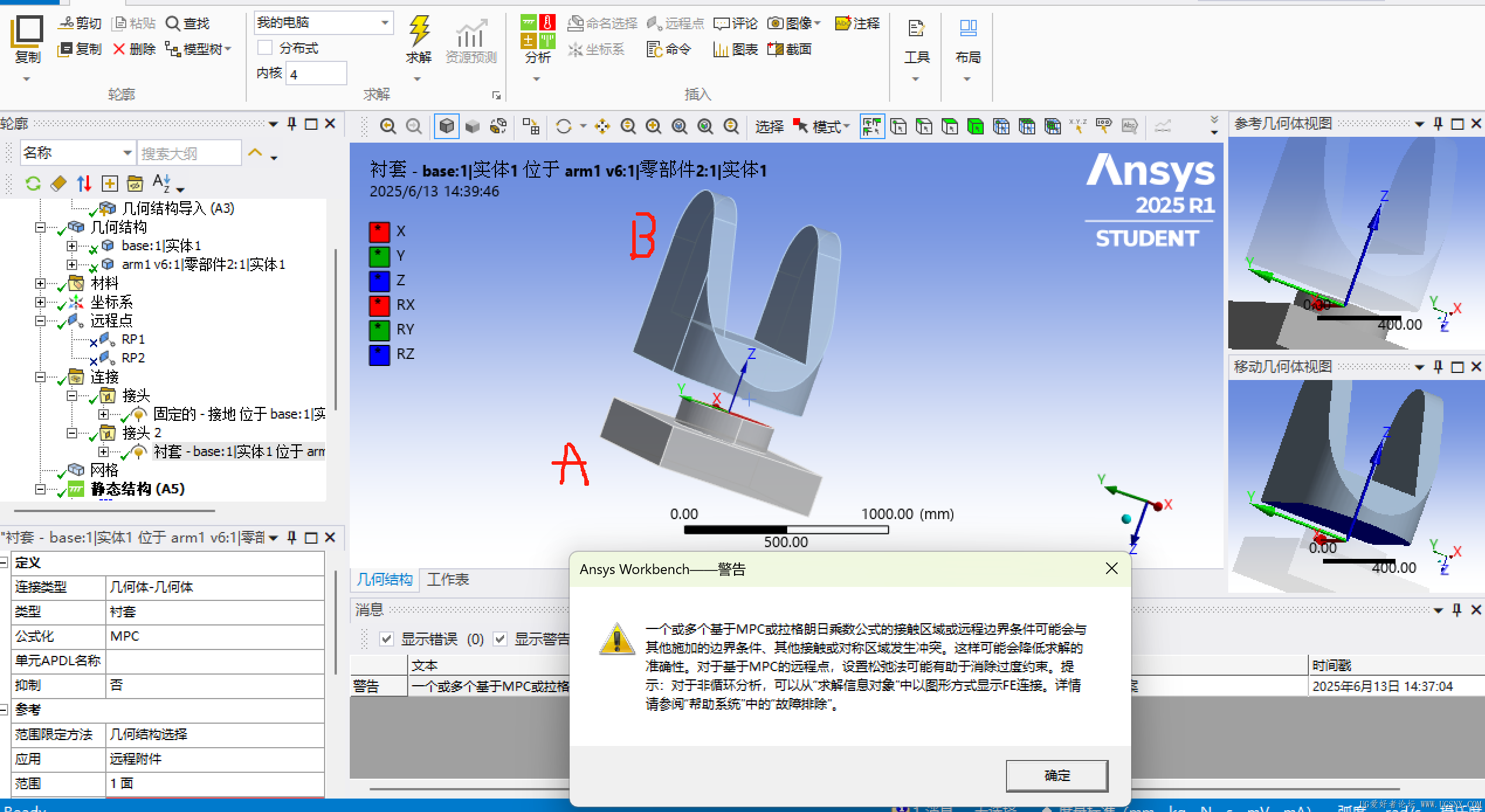This screenshot has width=1485, height=812.
Task: Open the 我的电脑 solver dropdown
Action: tap(384, 23)
